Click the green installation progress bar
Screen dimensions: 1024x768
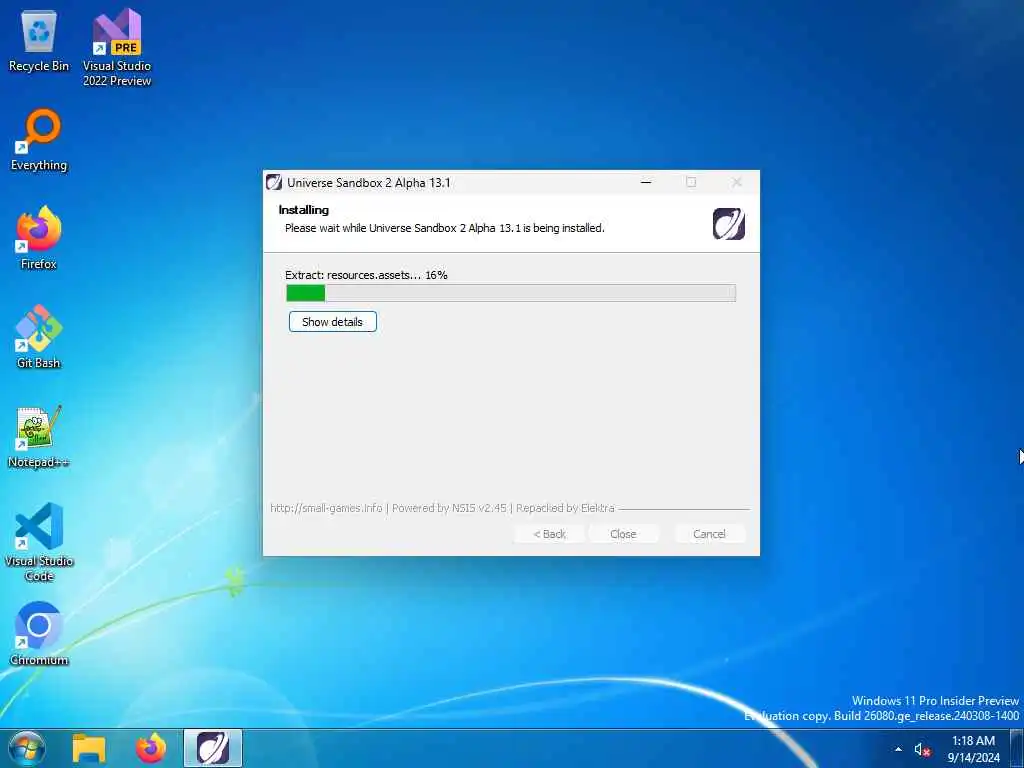[x=511, y=293]
